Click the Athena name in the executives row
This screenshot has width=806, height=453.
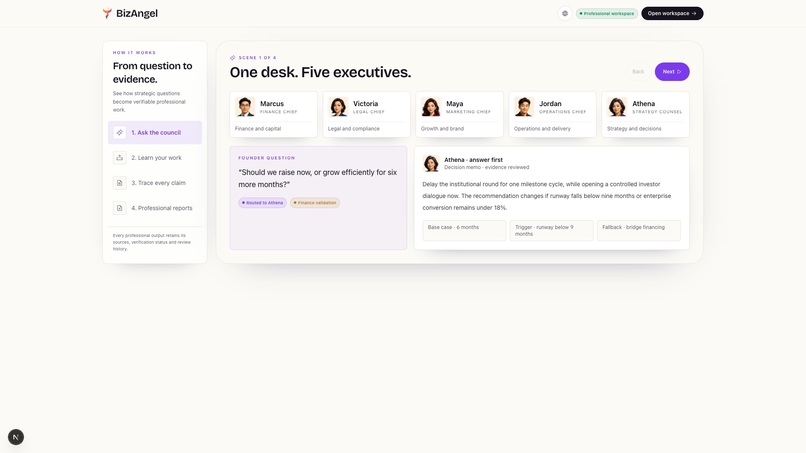[644, 103]
